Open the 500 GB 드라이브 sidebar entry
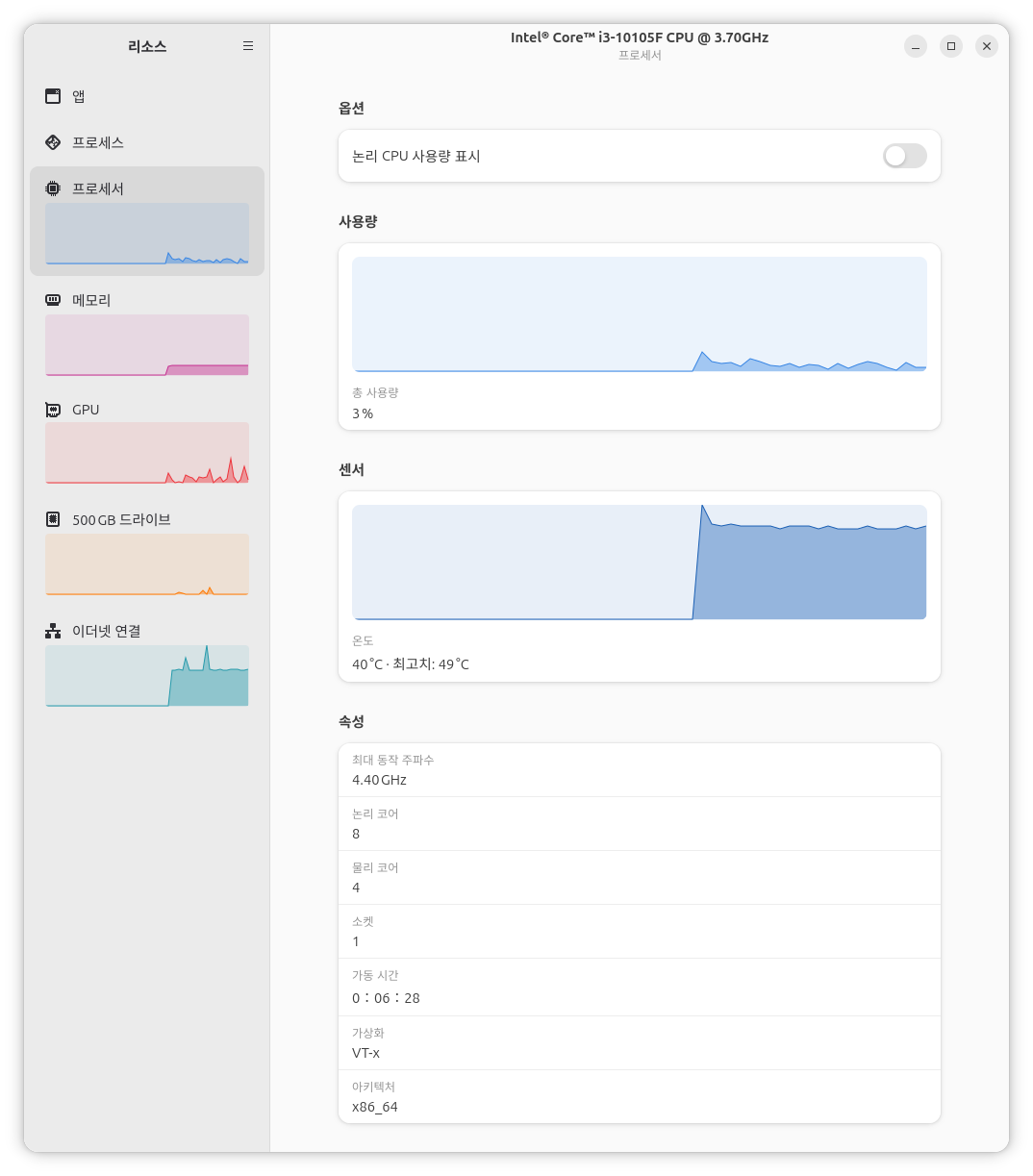The image size is (1033, 1176). coord(147,552)
